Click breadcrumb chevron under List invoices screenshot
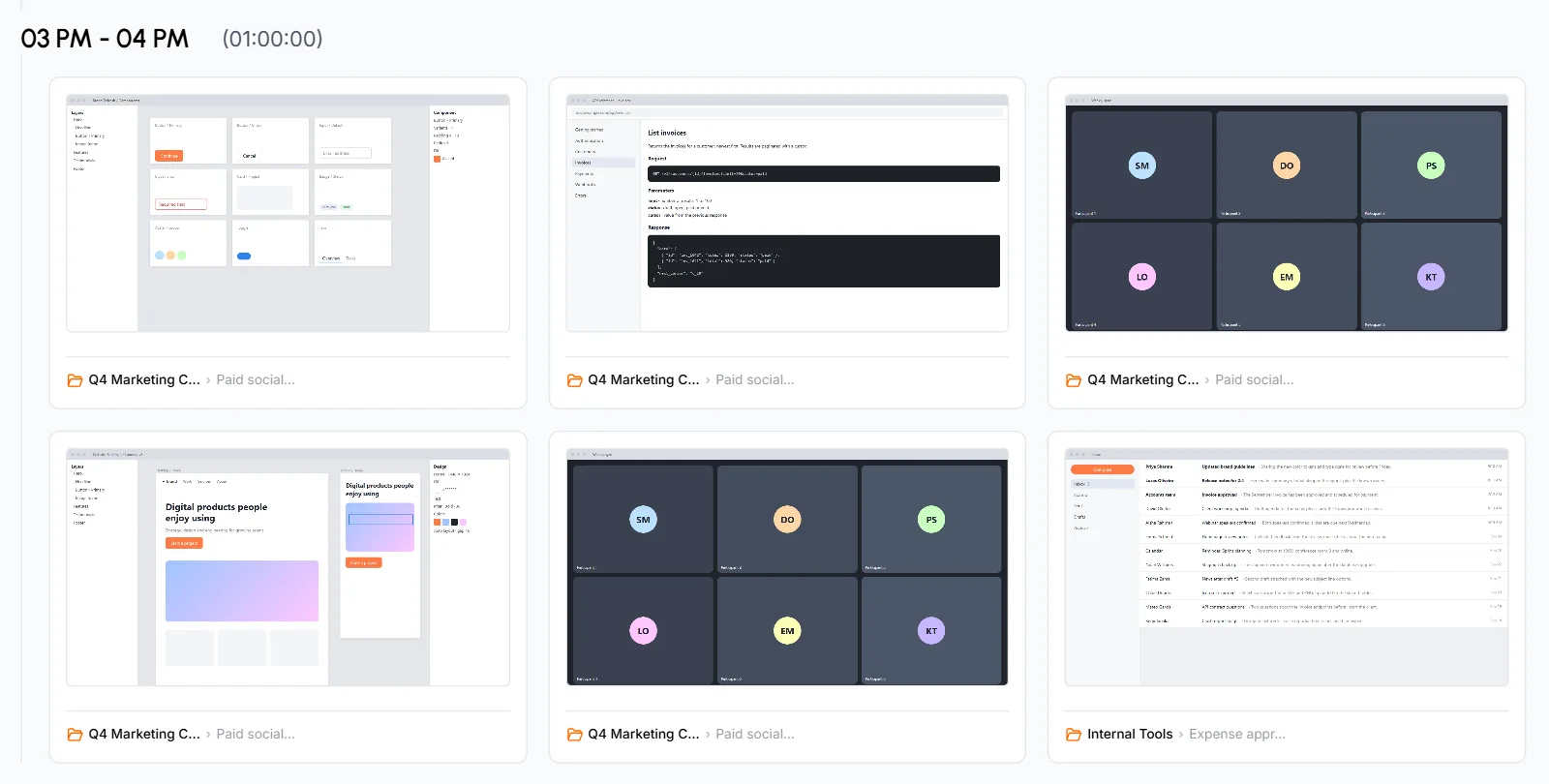Image resolution: width=1549 pixels, height=784 pixels. click(x=708, y=380)
